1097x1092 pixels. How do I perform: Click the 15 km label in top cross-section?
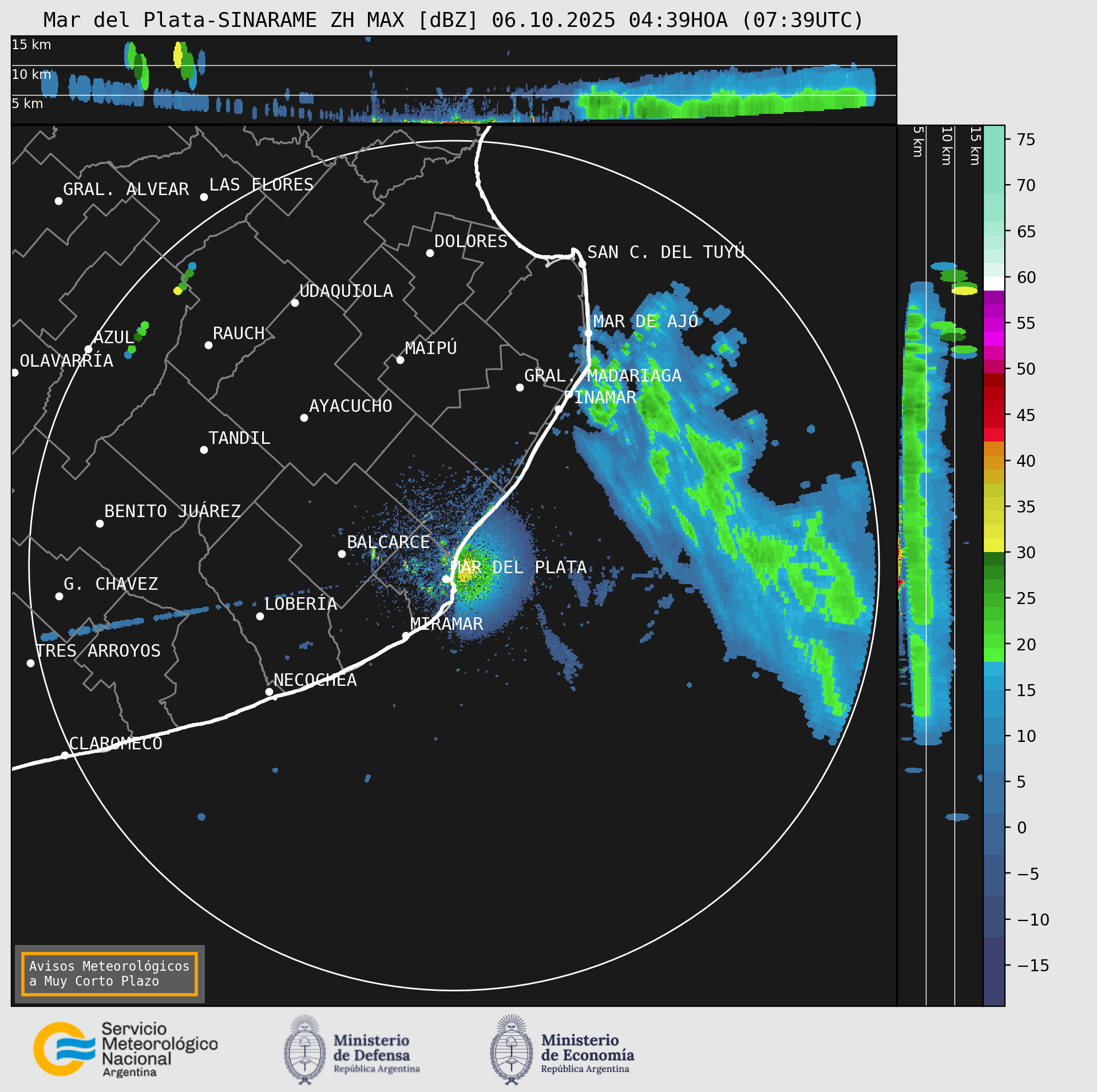(x=31, y=45)
